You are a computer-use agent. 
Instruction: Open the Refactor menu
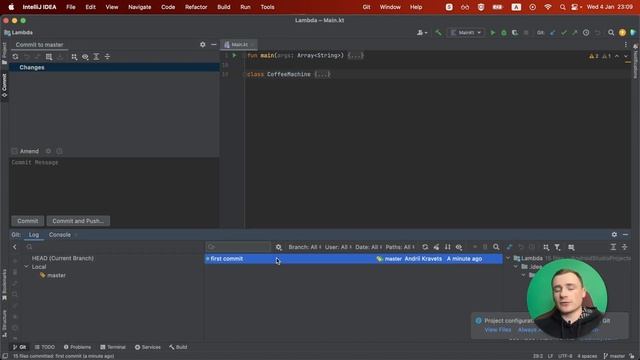tap(196, 7)
